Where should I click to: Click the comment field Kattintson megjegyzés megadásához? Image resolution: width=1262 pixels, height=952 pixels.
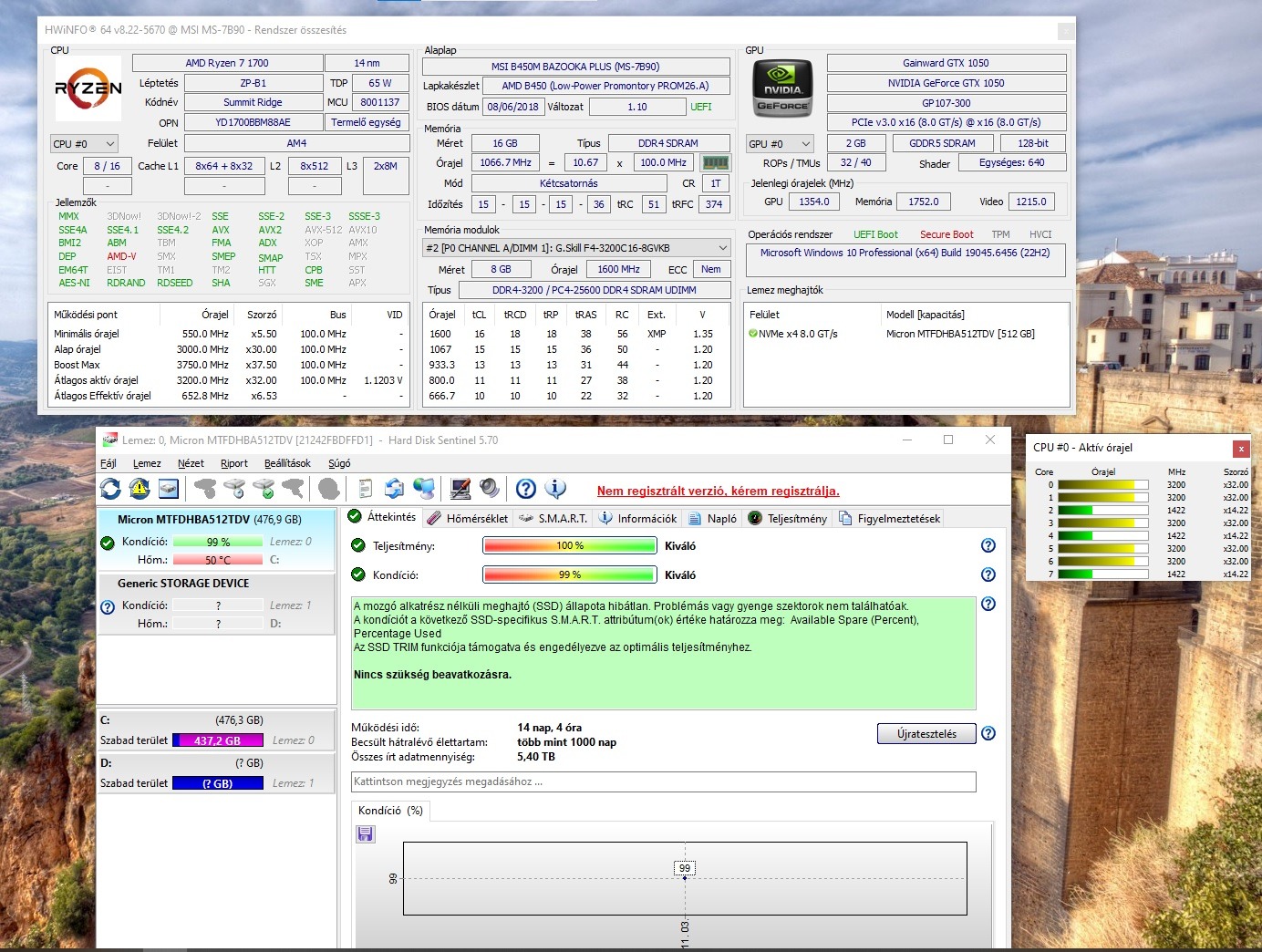[x=664, y=781]
